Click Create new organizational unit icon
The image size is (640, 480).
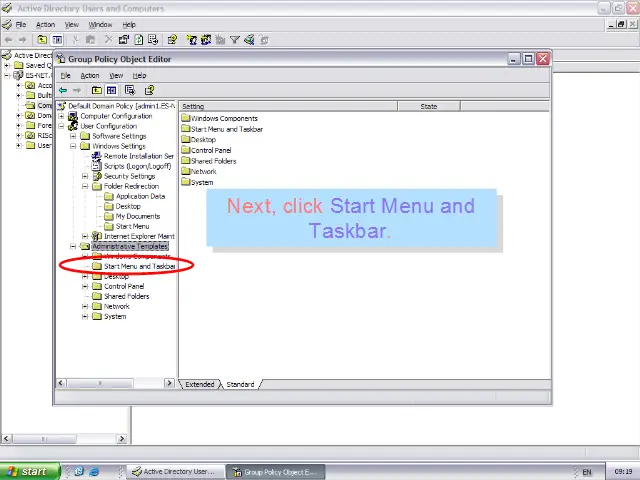(x=220, y=40)
